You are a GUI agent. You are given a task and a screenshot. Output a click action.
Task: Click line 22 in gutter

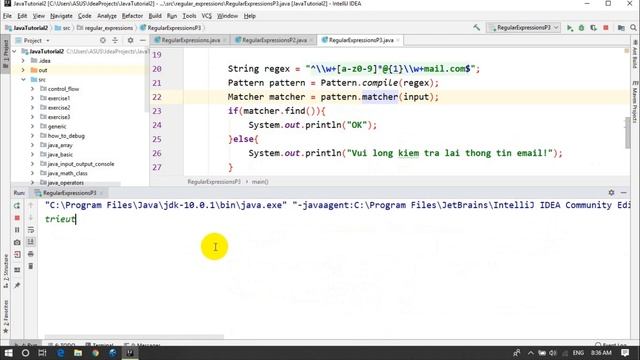coord(157,97)
